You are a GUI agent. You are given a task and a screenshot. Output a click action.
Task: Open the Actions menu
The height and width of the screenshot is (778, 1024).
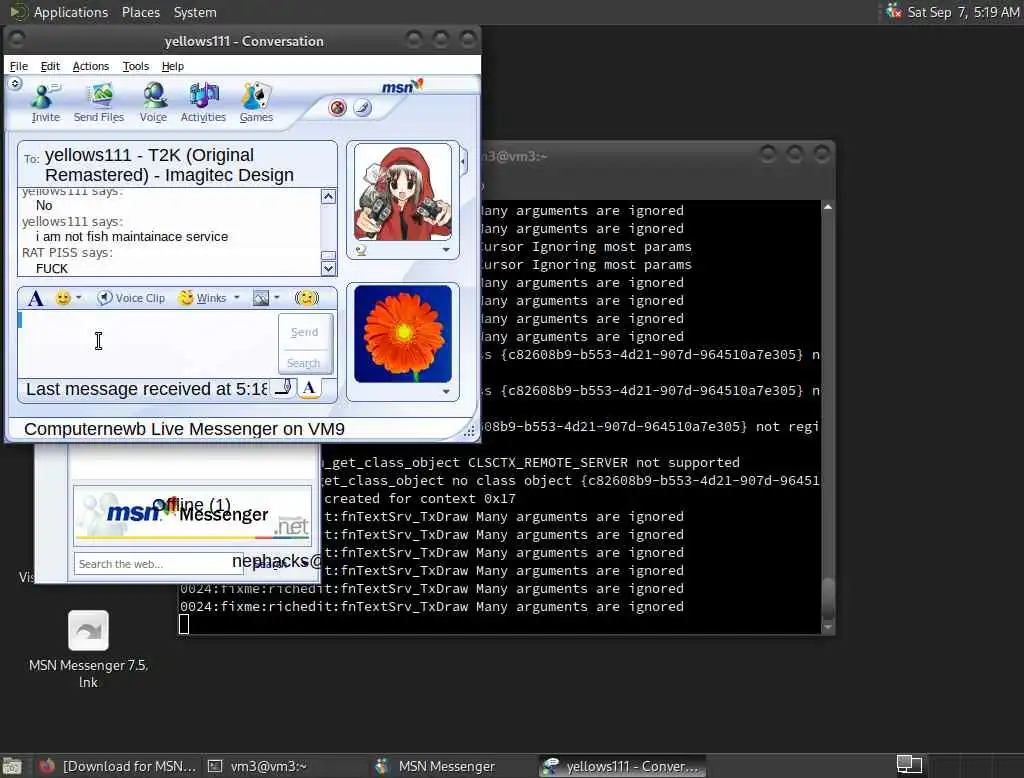click(x=91, y=66)
